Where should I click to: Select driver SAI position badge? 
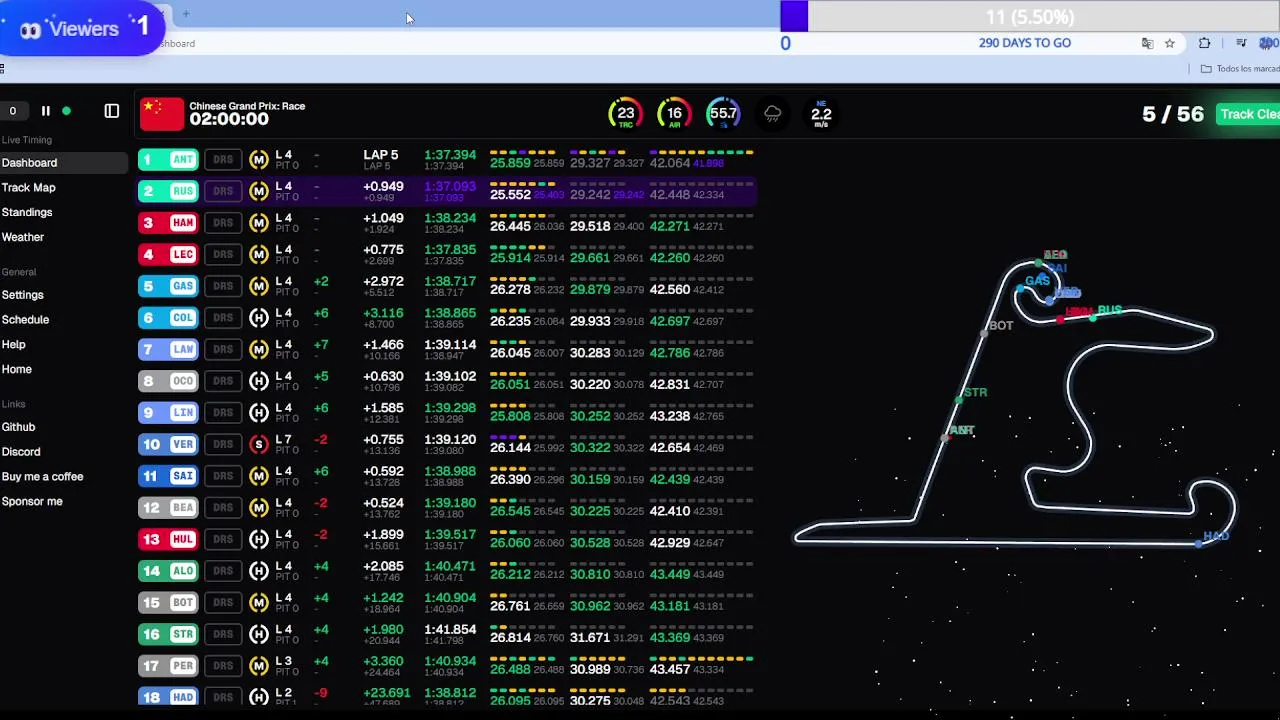coord(168,476)
